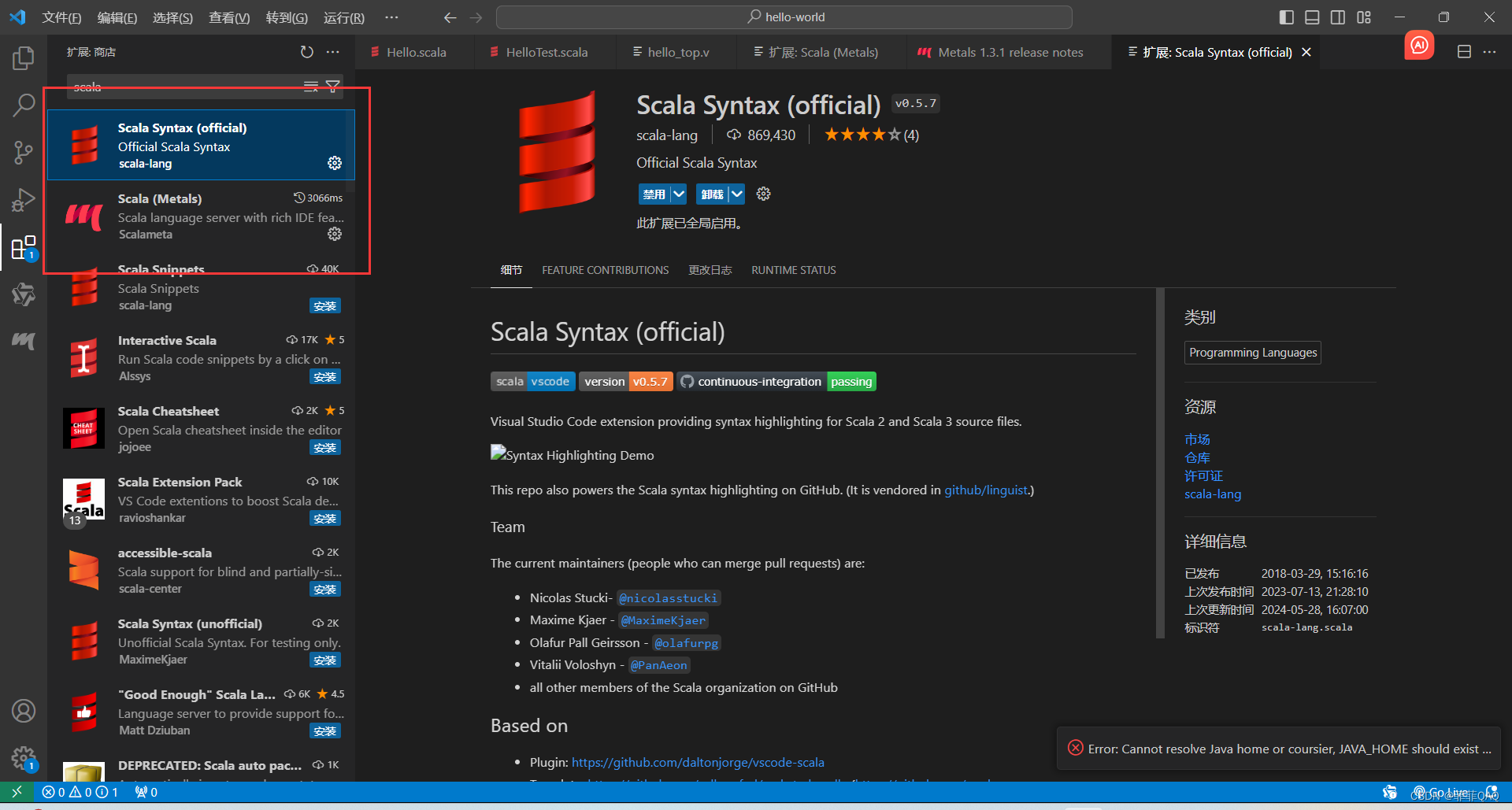Open the extensions filter funnel
This screenshot has width=1512, height=810.
(333, 87)
